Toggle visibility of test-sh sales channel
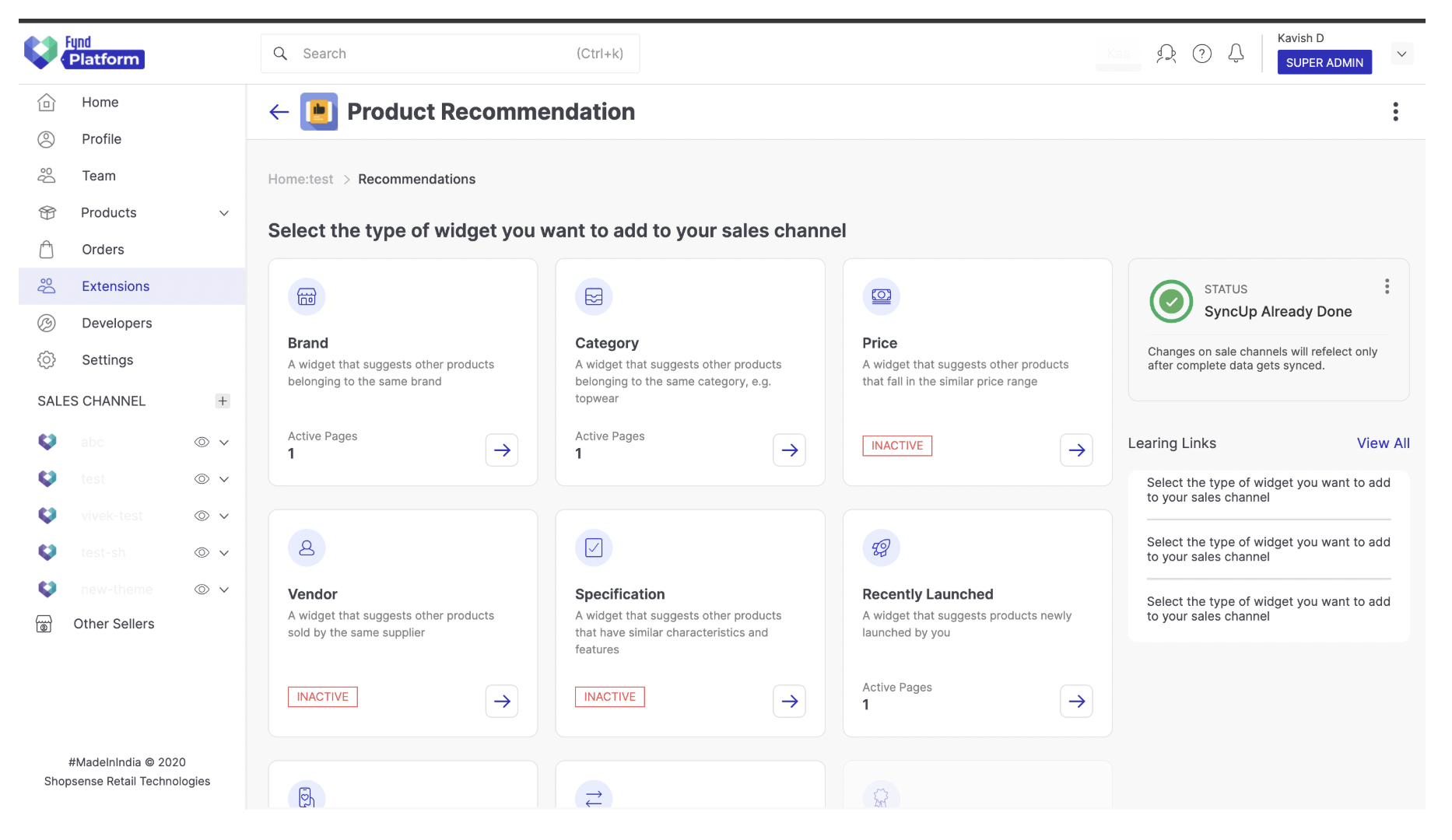 tap(202, 552)
